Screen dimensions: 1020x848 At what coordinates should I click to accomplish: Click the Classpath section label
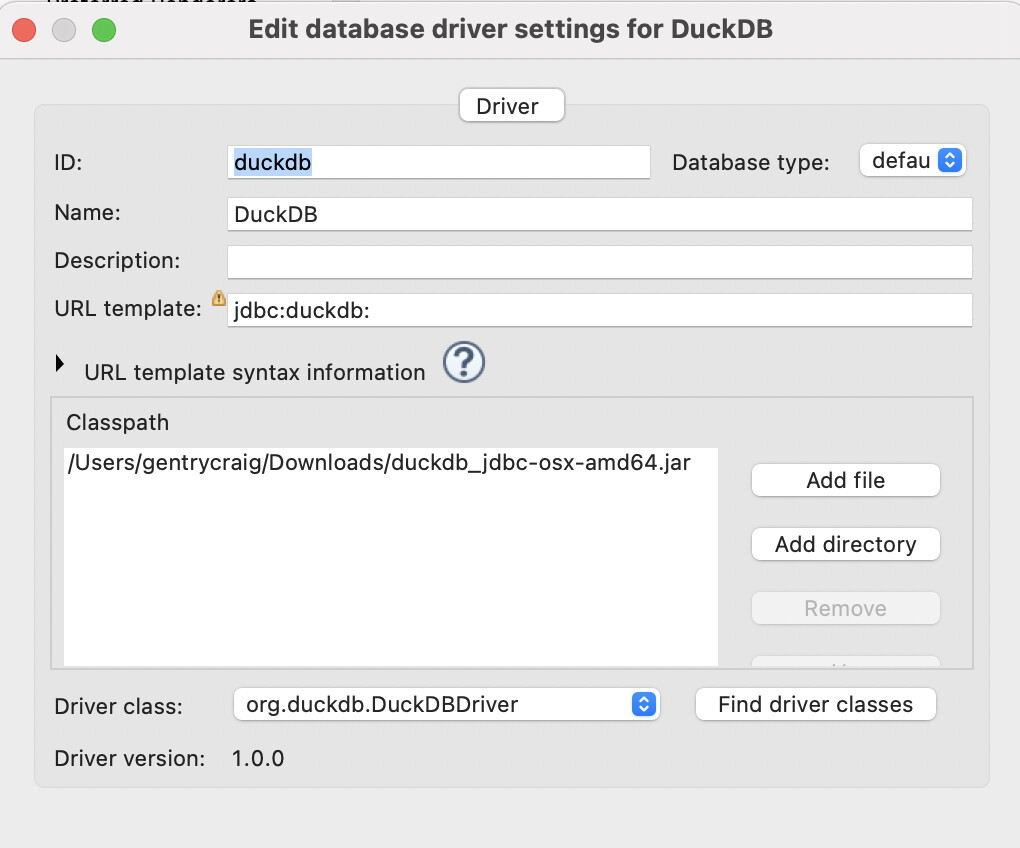(118, 423)
